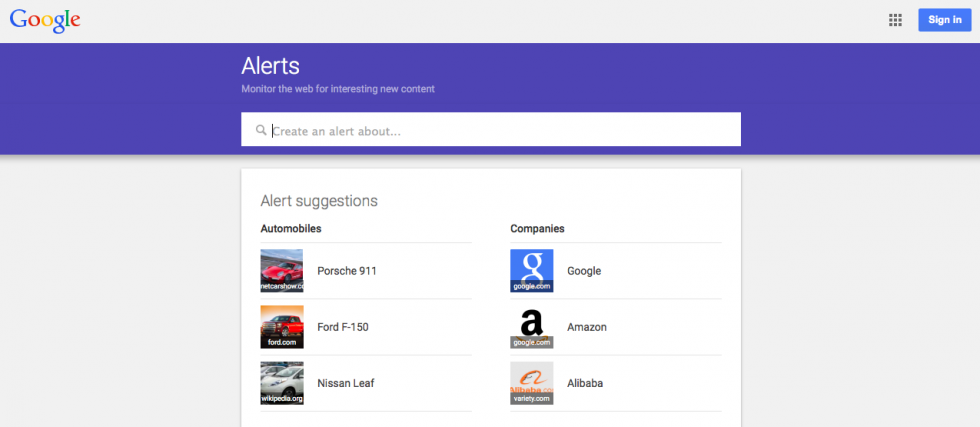The width and height of the screenshot is (980, 427).
Task: Click the Alibaba logo thumbnail
Action: click(531, 383)
